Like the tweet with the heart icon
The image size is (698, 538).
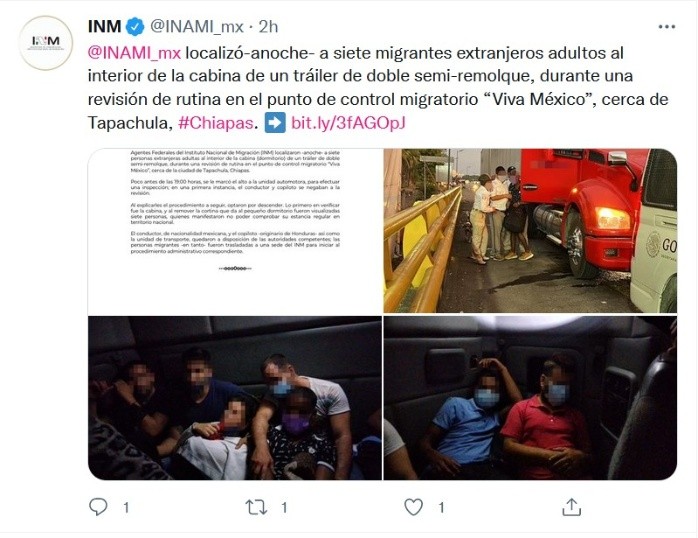coord(414,507)
